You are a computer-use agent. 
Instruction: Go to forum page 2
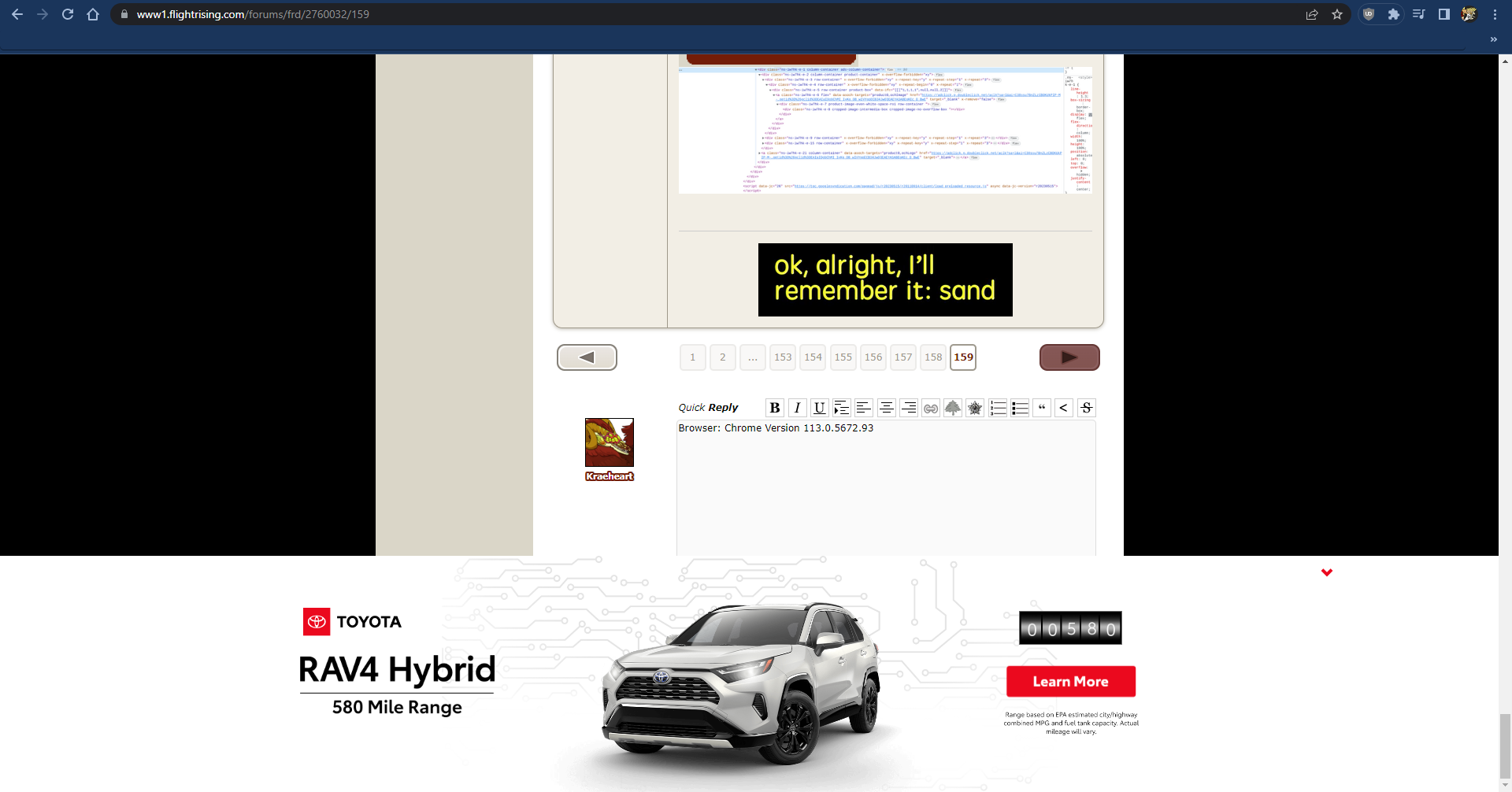pos(723,357)
